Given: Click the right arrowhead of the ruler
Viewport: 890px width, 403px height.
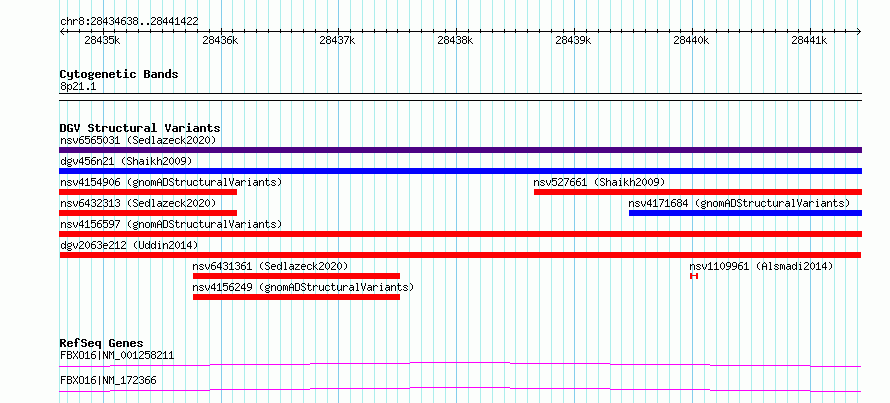Looking at the screenshot, I should click(x=859, y=31).
